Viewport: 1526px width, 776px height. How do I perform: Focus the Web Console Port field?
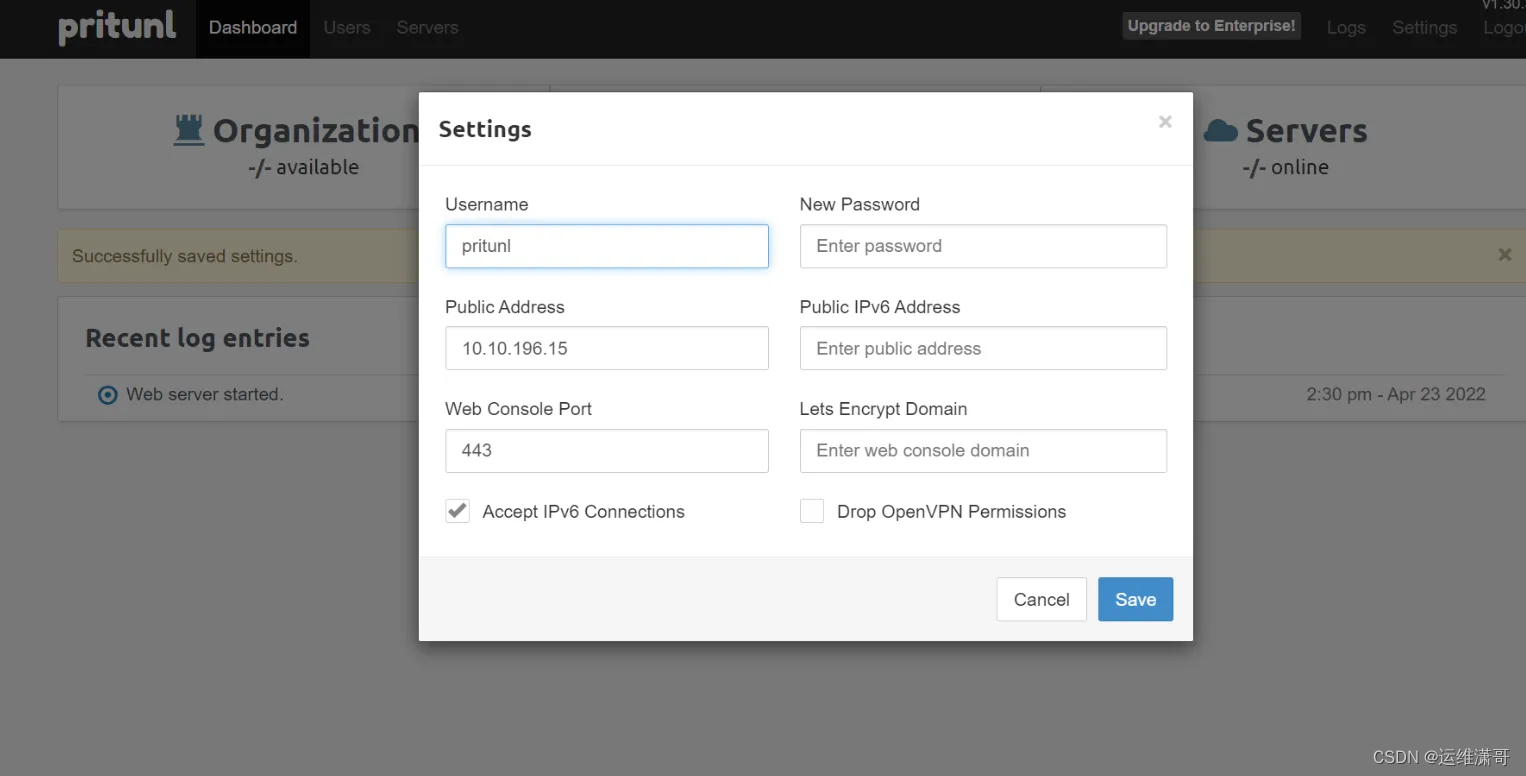point(607,451)
